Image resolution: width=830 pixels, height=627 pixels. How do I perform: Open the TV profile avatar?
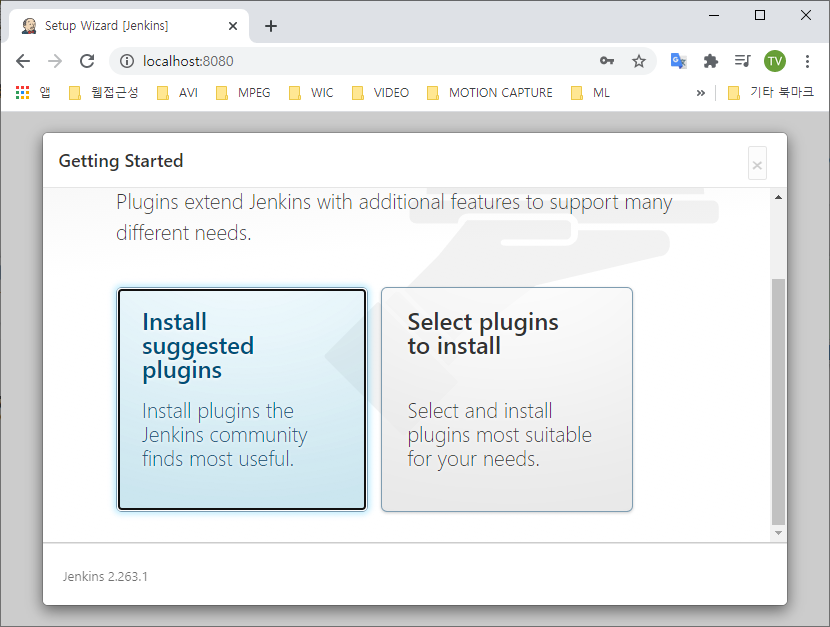pyautogui.click(x=775, y=61)
